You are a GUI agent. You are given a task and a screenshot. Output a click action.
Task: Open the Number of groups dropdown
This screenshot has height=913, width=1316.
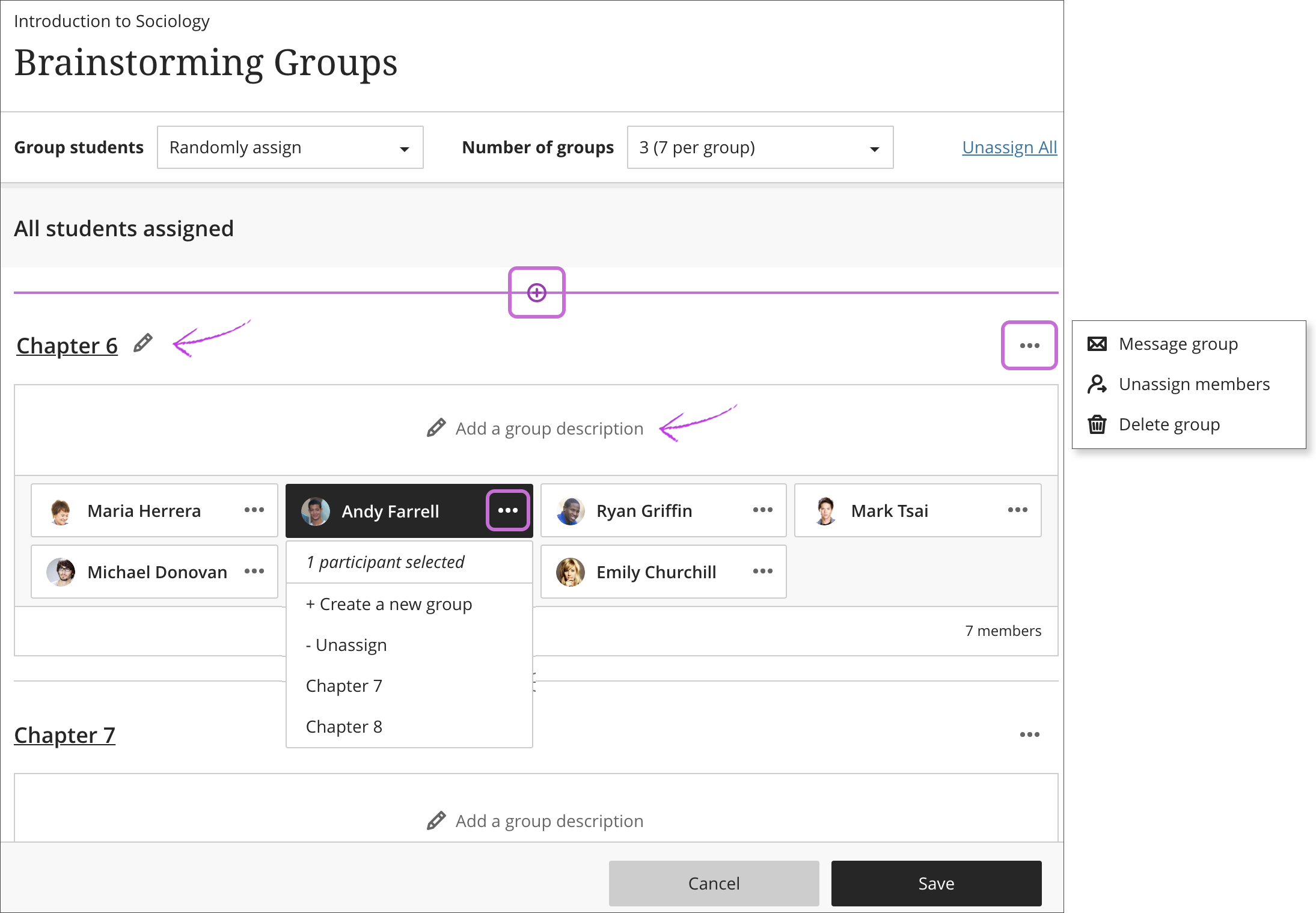coord(759,147)
